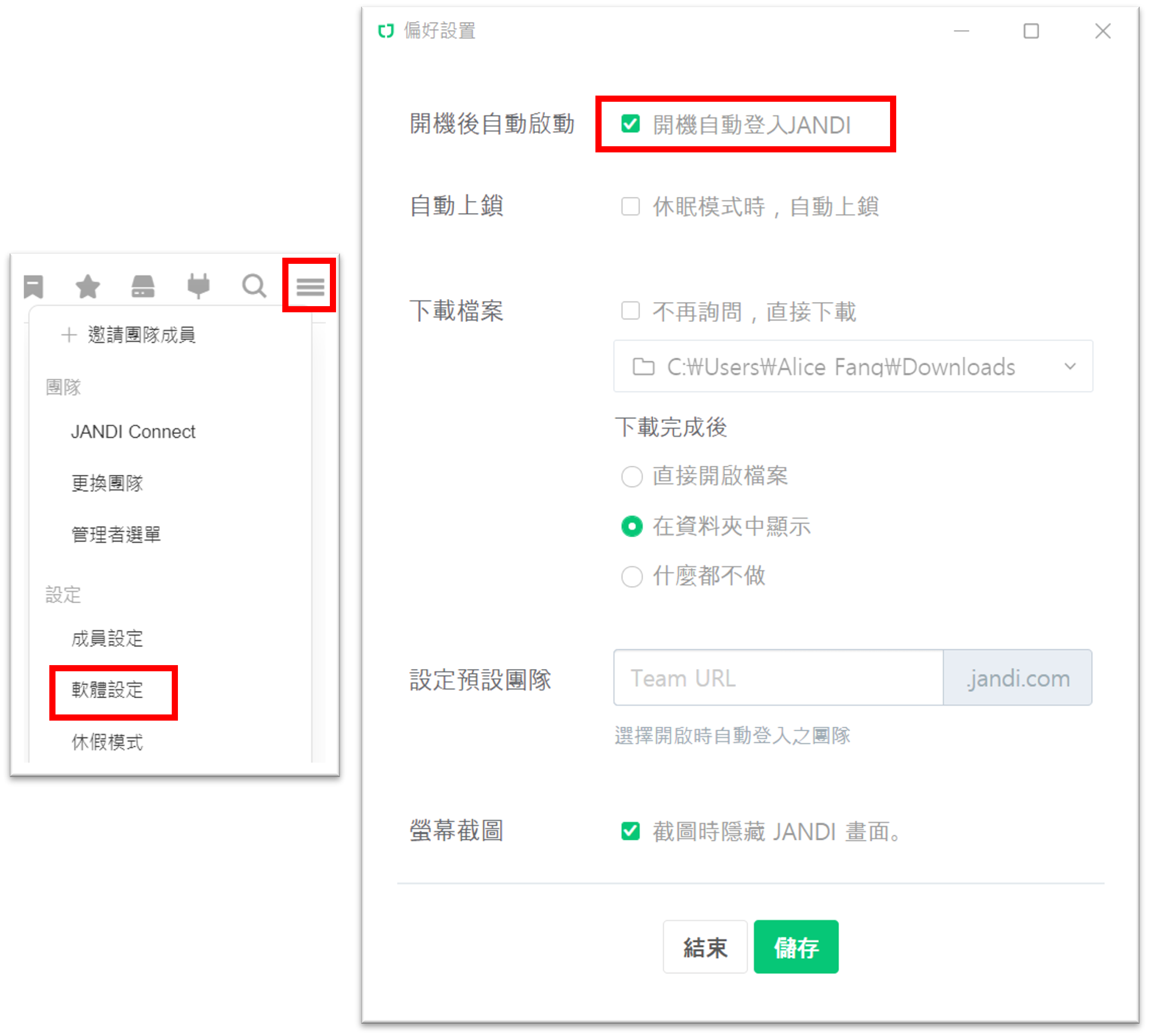The width and height of the screenshot is (1149, 1036).
Task: Select 在資料夾中顯示 radio option
Action: pos(632,526)
